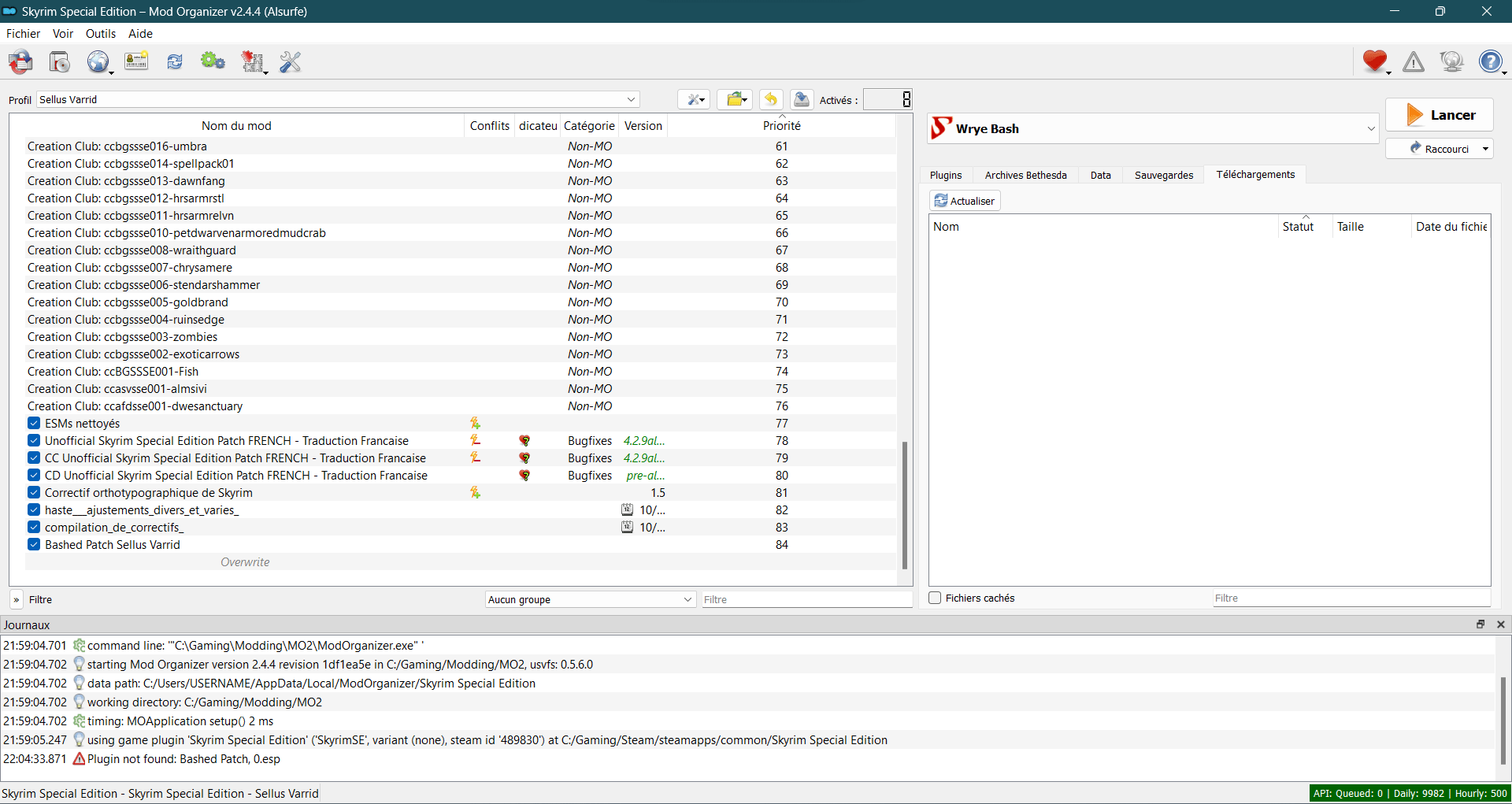1512x804 pixels.
Task: Open the Raccourci shortcut dropdown
Action: [x=1486, y=149]
